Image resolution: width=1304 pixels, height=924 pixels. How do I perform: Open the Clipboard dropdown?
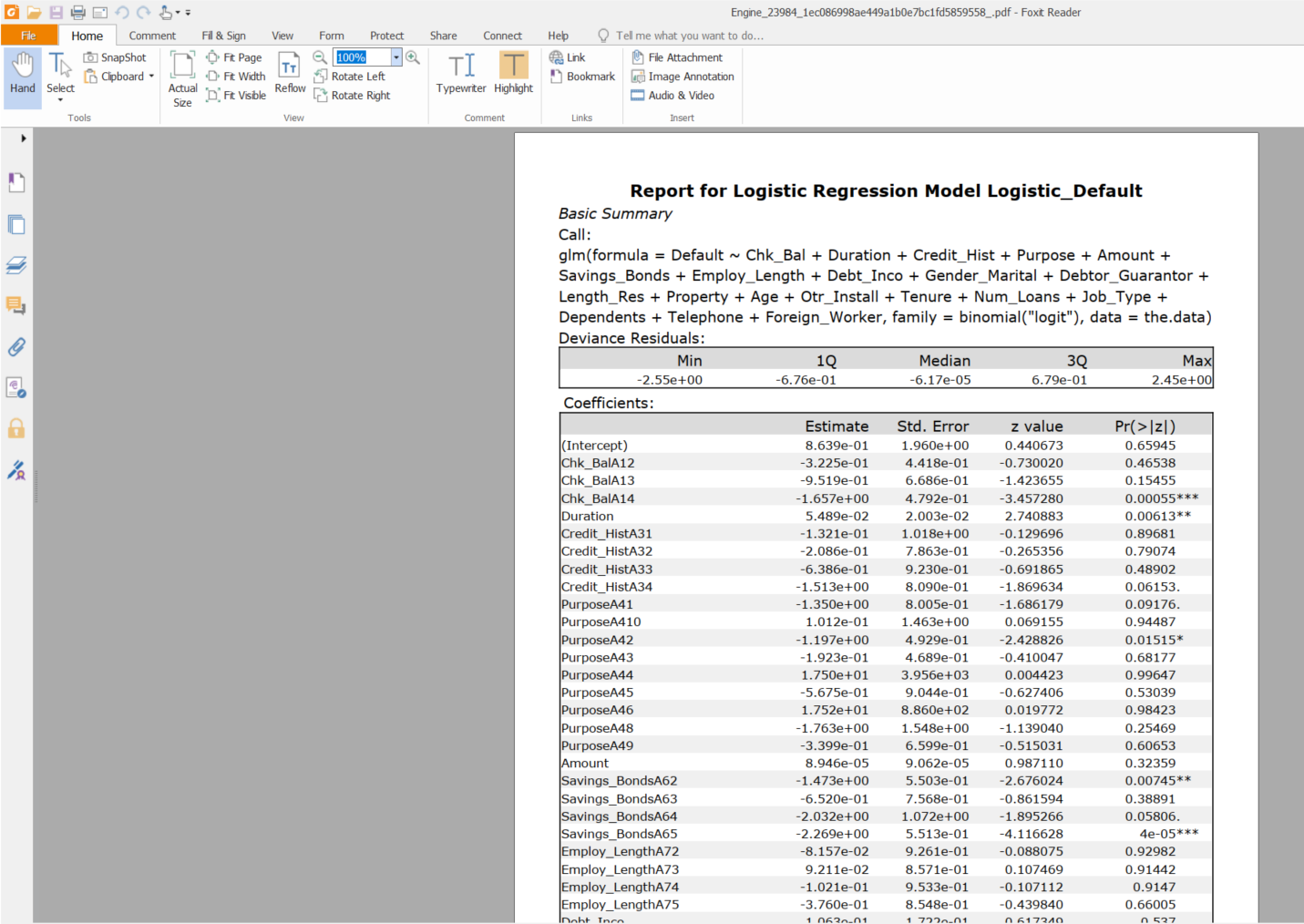152,77
